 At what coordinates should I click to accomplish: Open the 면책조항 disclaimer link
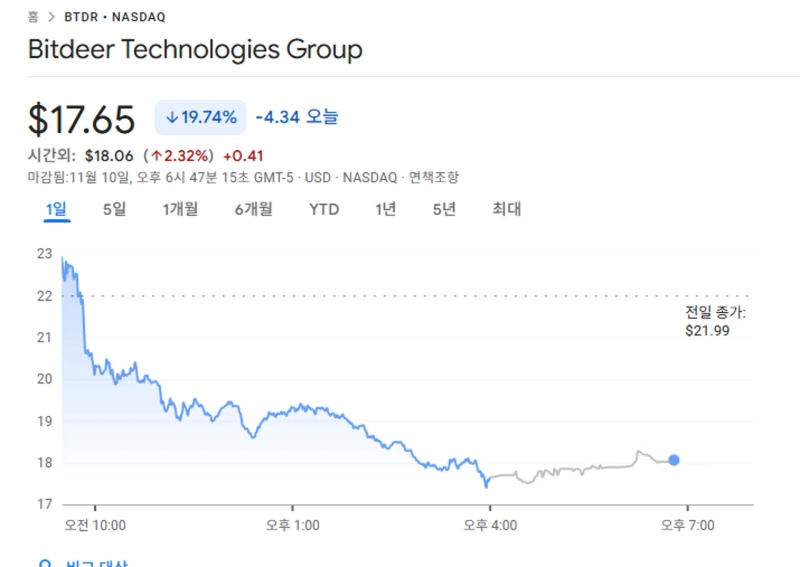pyautogui.click(x=432, y=177)
